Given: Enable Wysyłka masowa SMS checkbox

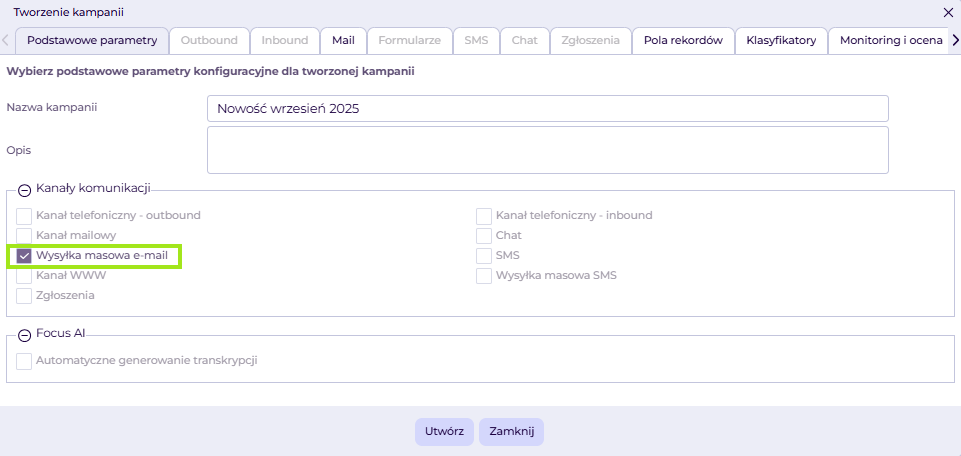Looking at the screenshot, I should pos(484,276).
